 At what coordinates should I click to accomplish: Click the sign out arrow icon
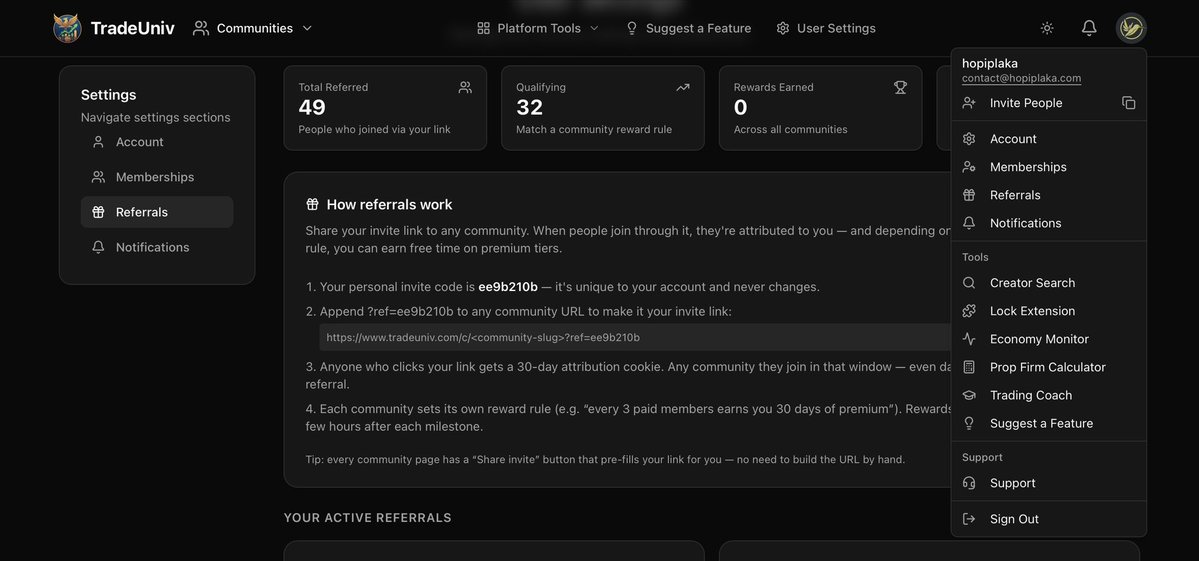click(969, 519)
